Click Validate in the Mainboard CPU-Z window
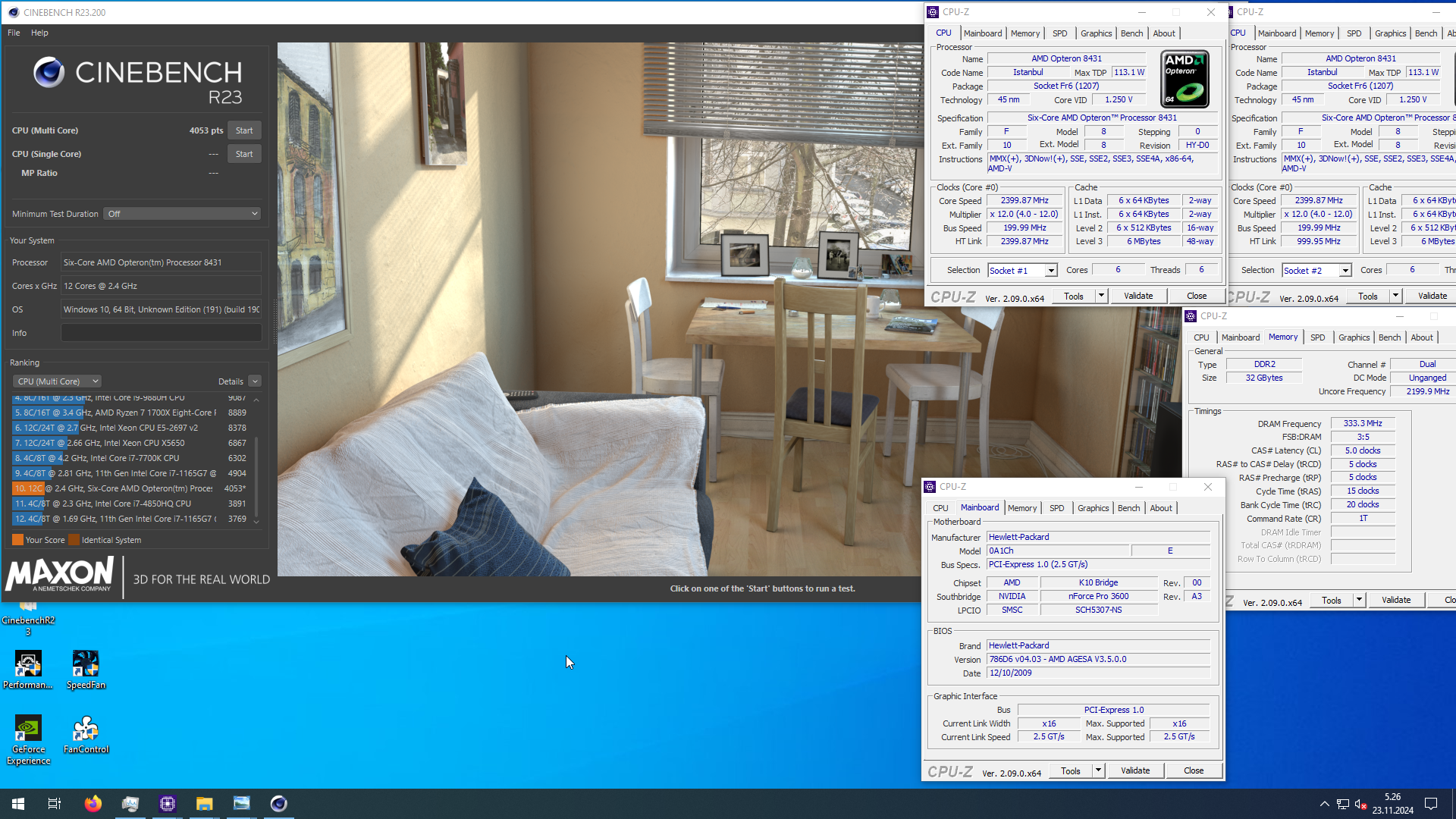The image size is (1456, 819). point(1135,770)
